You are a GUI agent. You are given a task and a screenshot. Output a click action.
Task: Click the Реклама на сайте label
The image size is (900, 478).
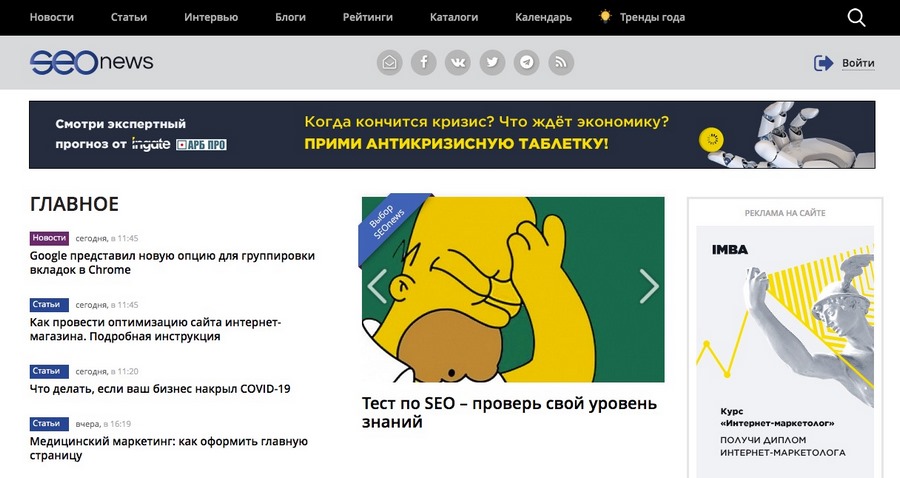tap(785, 213)
